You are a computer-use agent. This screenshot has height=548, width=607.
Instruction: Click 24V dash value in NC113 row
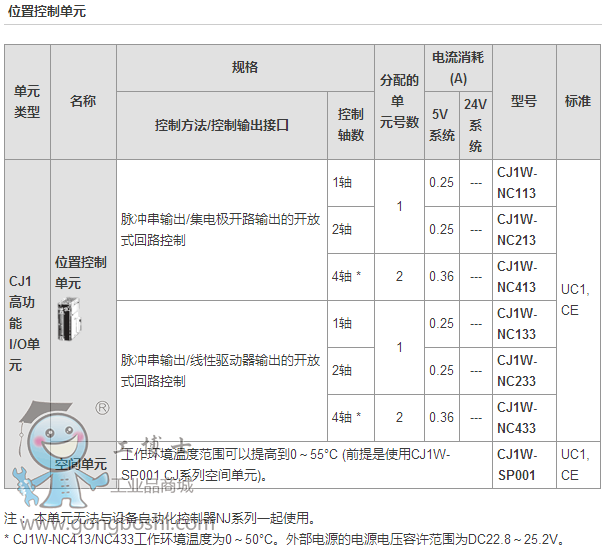tap(476, 183)
